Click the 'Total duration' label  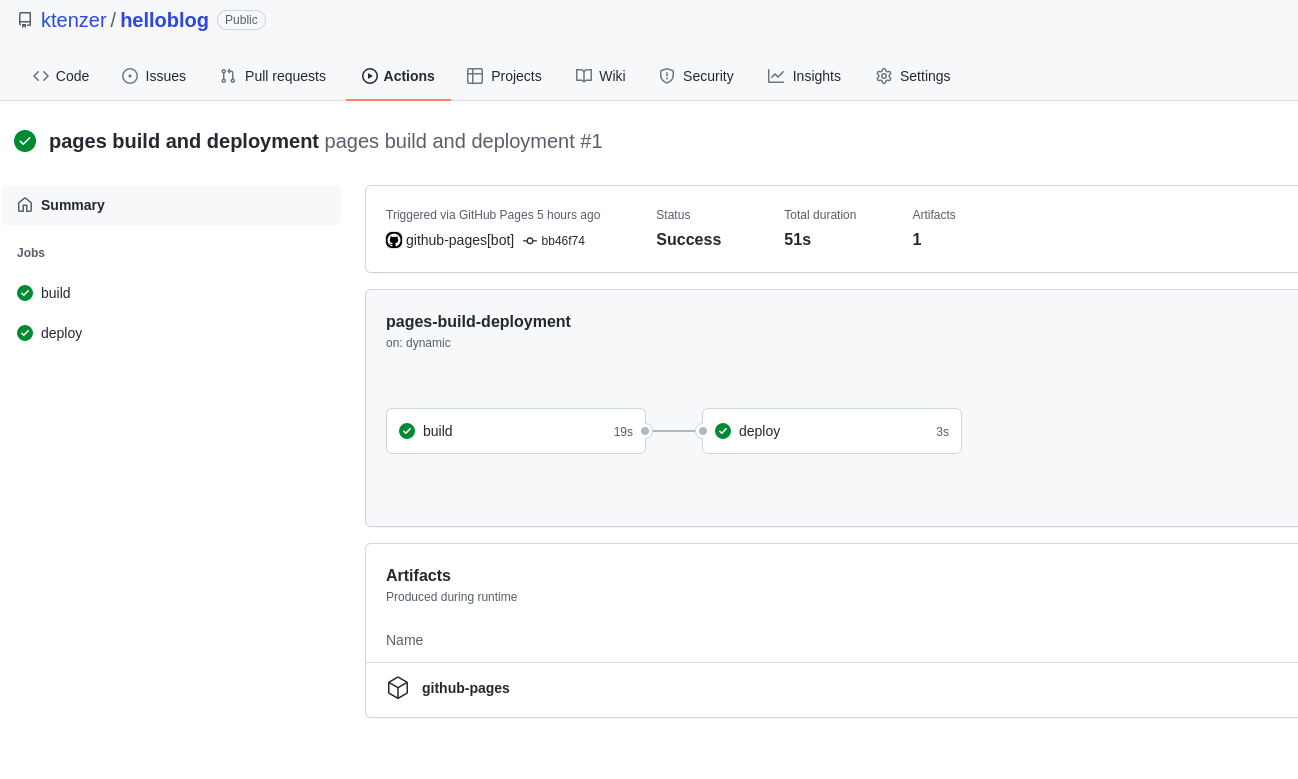point(820,215)
